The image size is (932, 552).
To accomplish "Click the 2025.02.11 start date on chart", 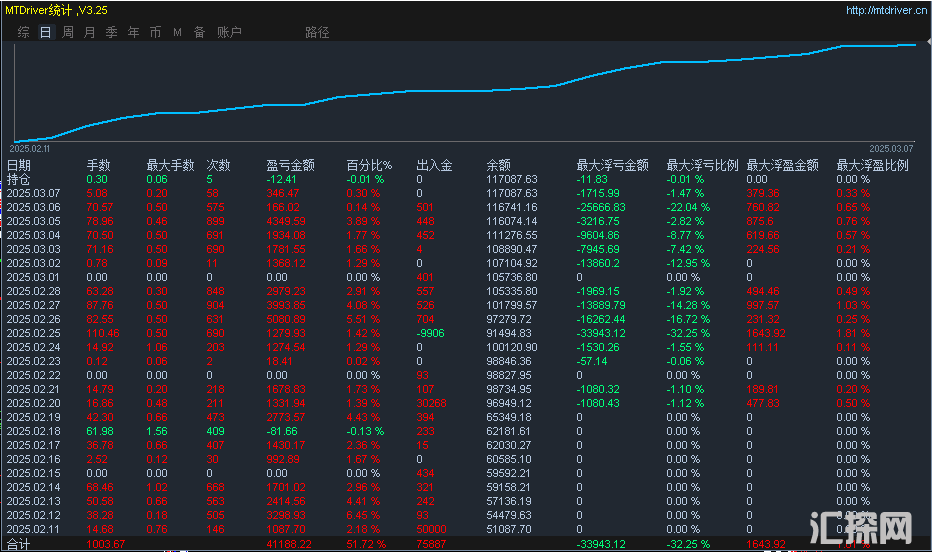I will click(31, 147).
